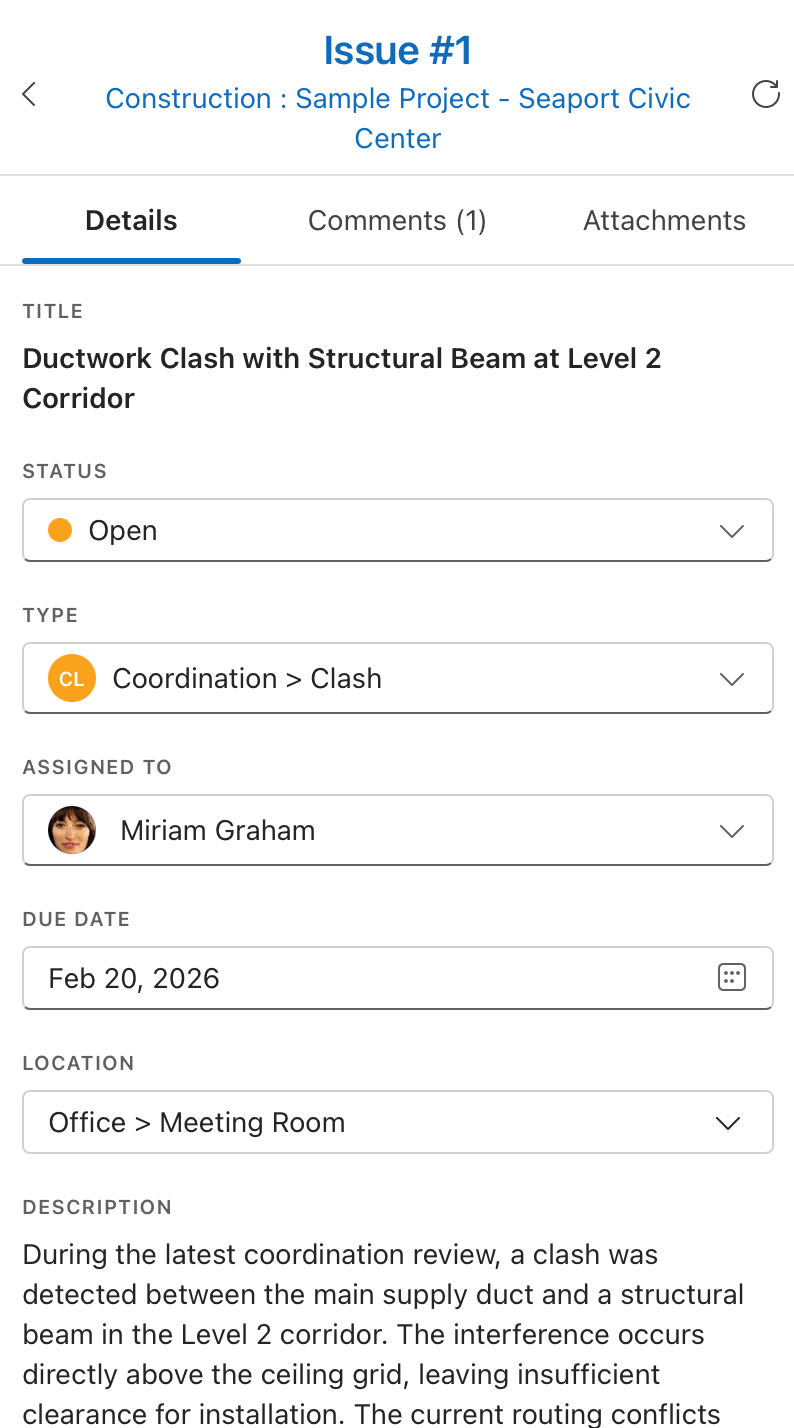Click the issue title text
Viewport: 794px width, 1428px height.
coord(342,378)
